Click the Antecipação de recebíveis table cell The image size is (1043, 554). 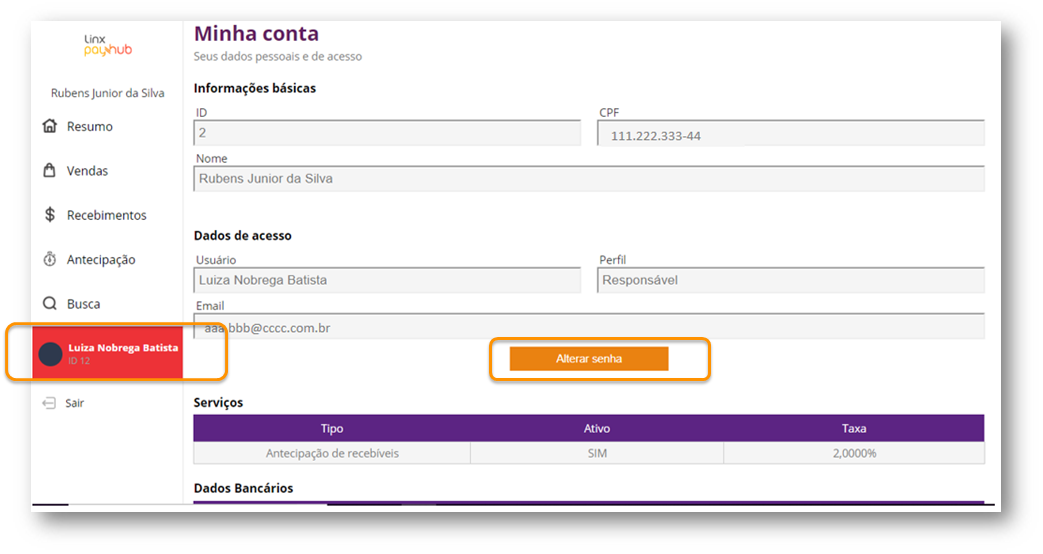point(332,453)
